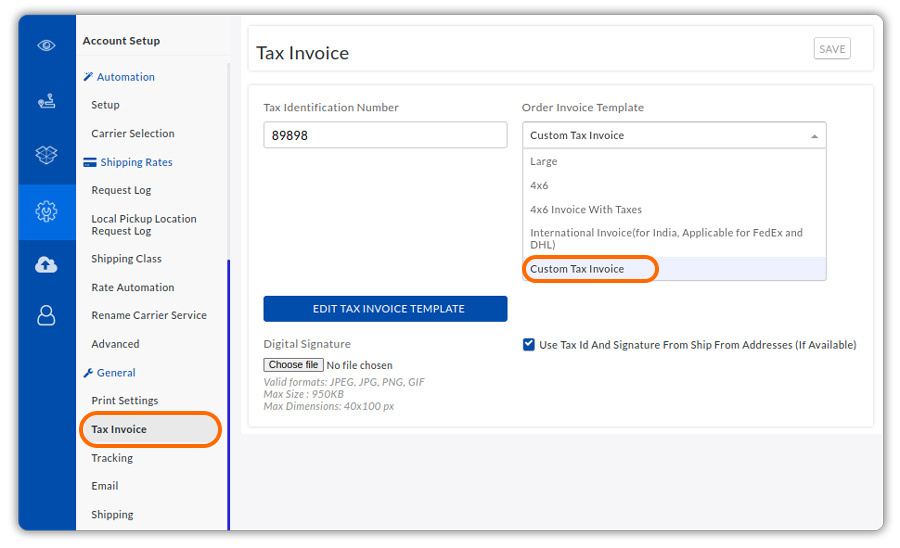
Task: Click the Account Setup heading
Action: tap(121, 41)
